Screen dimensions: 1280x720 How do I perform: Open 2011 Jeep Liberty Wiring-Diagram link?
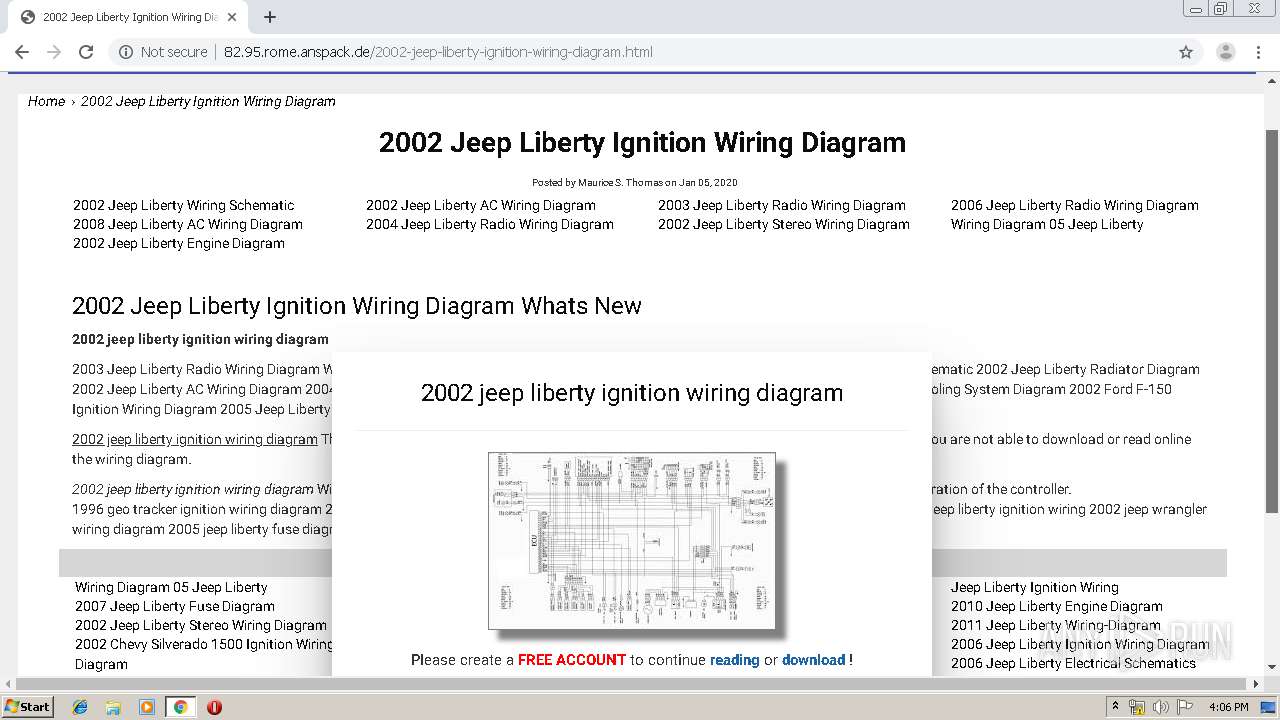(x=1056, y=625)
